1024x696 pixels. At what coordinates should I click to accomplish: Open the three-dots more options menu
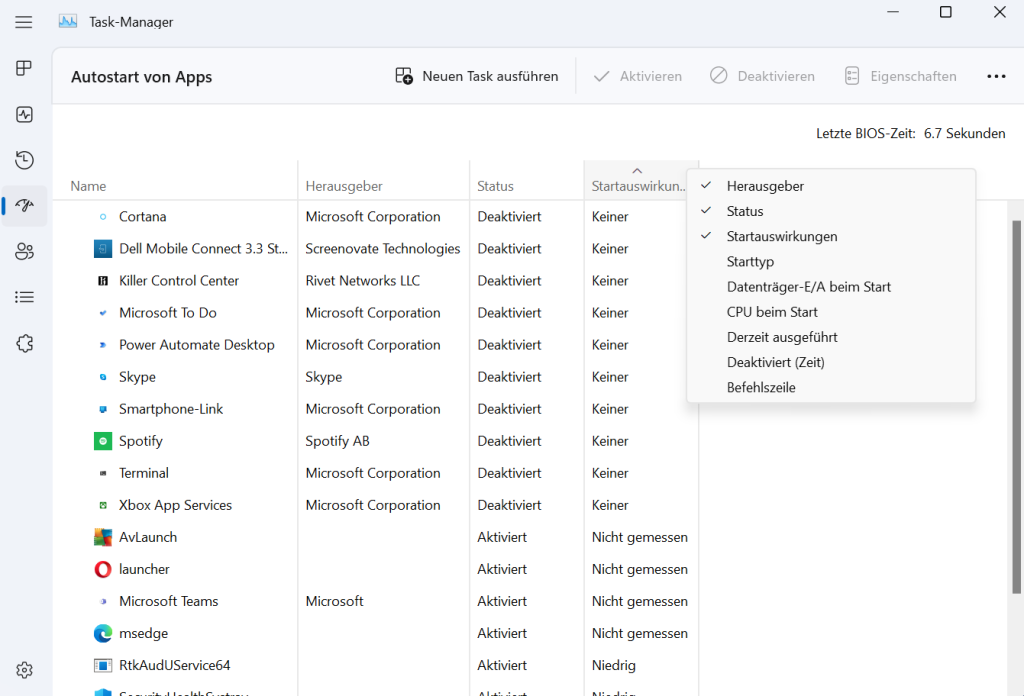[996, 76]
